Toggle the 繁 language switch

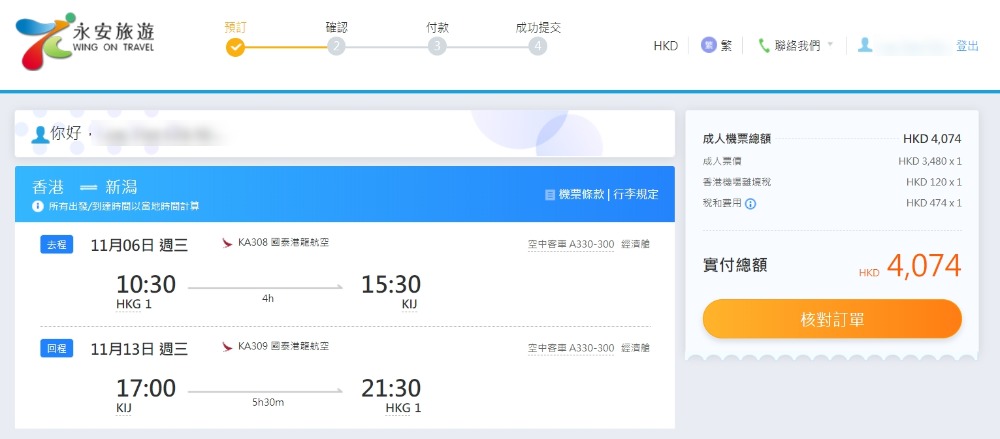tap(718, 45)
